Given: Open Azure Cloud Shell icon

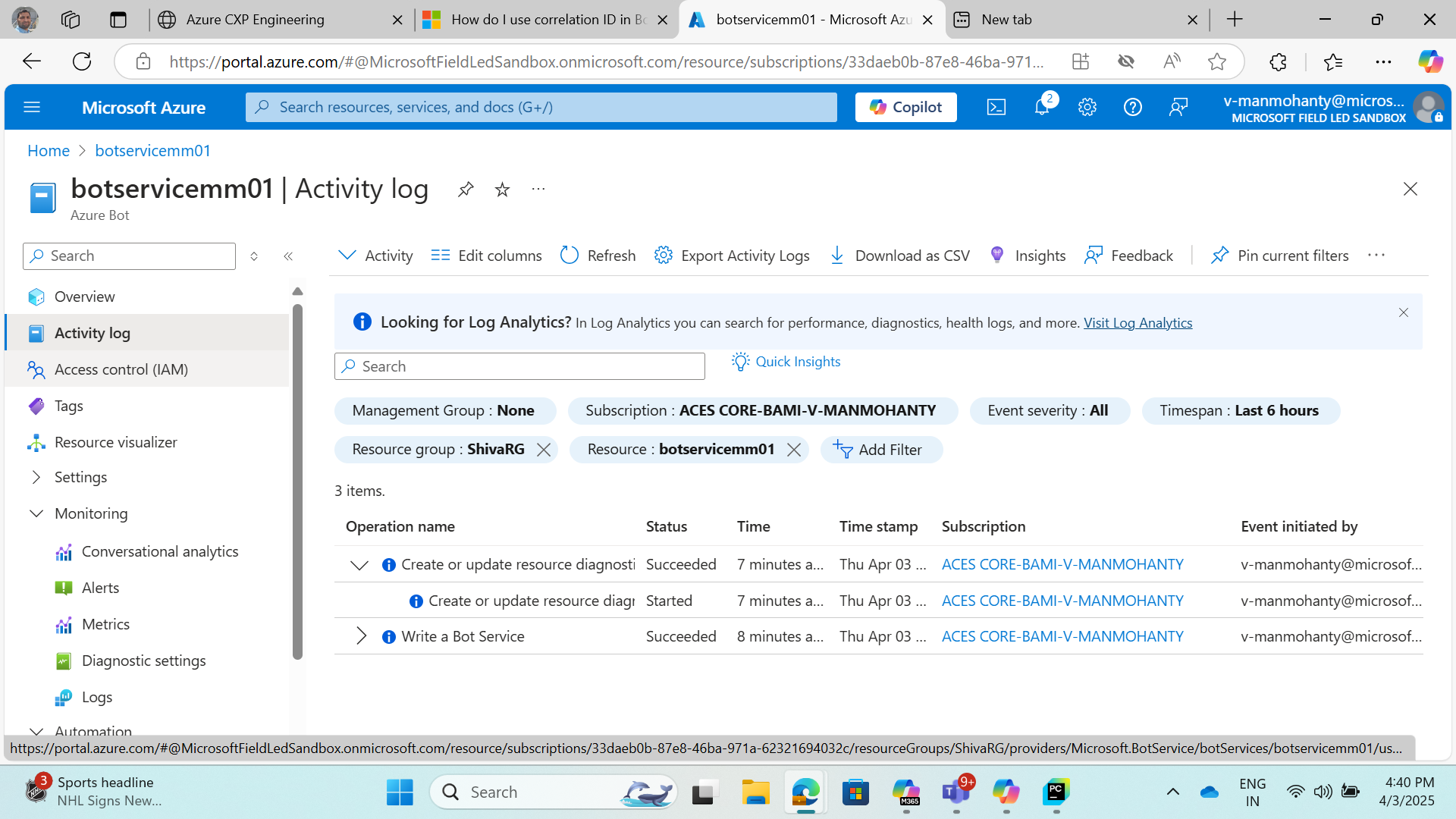Looking at the screenshot, I should 996,107.
